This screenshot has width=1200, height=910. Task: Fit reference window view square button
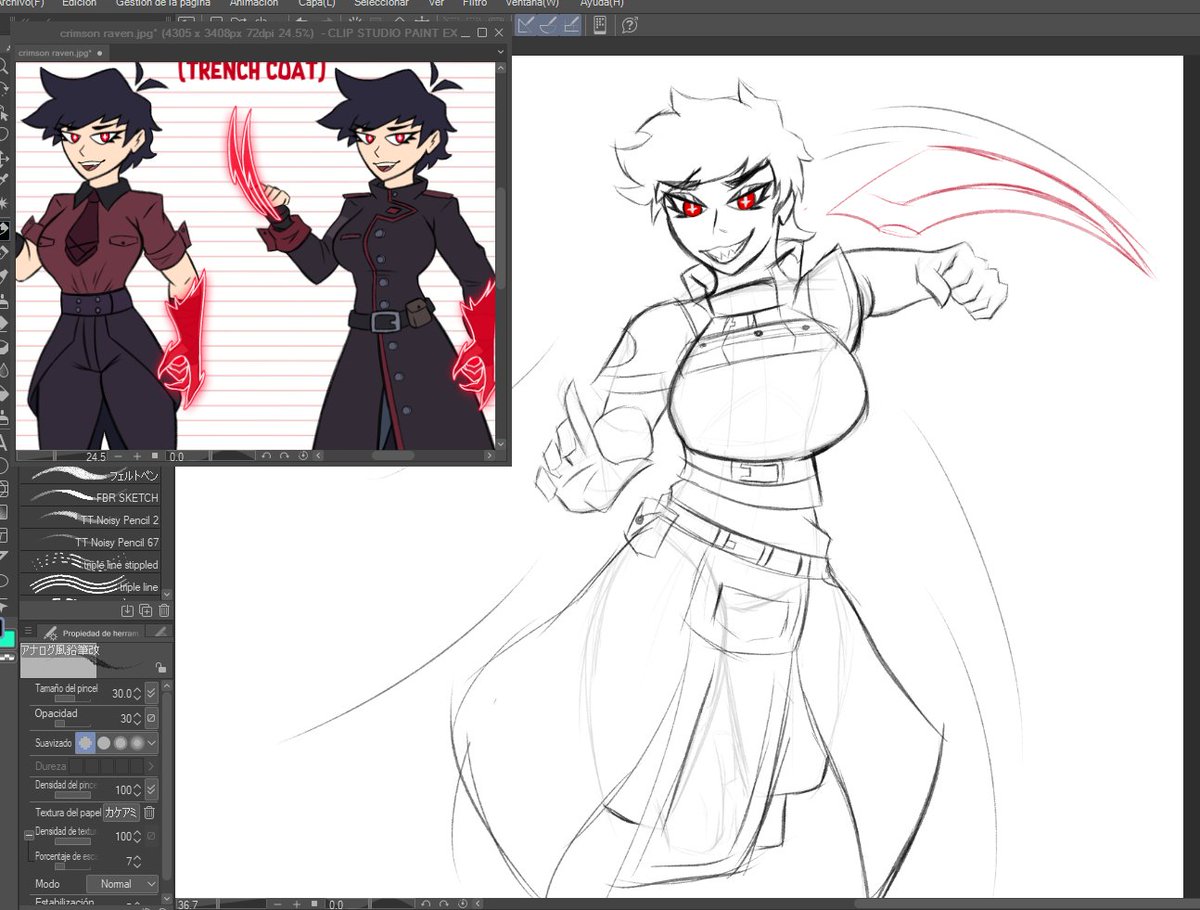coord(153,456)
